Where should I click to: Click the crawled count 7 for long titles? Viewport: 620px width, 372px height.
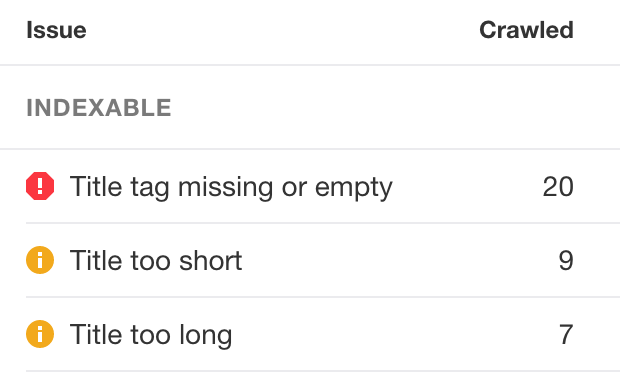pyautogui.click(x=566, y=334)
